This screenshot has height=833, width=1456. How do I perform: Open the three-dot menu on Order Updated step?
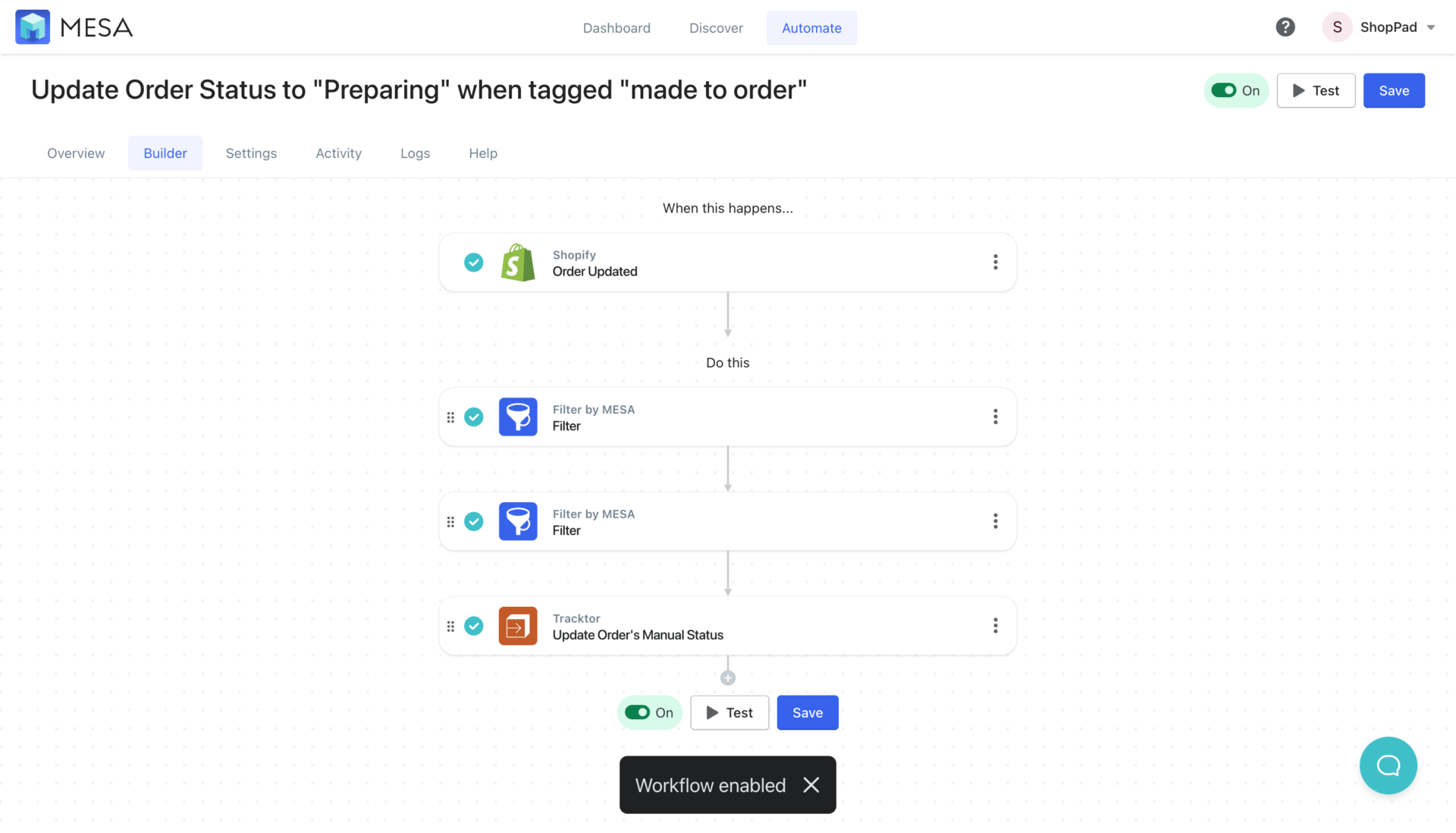[x=995, y=262]
